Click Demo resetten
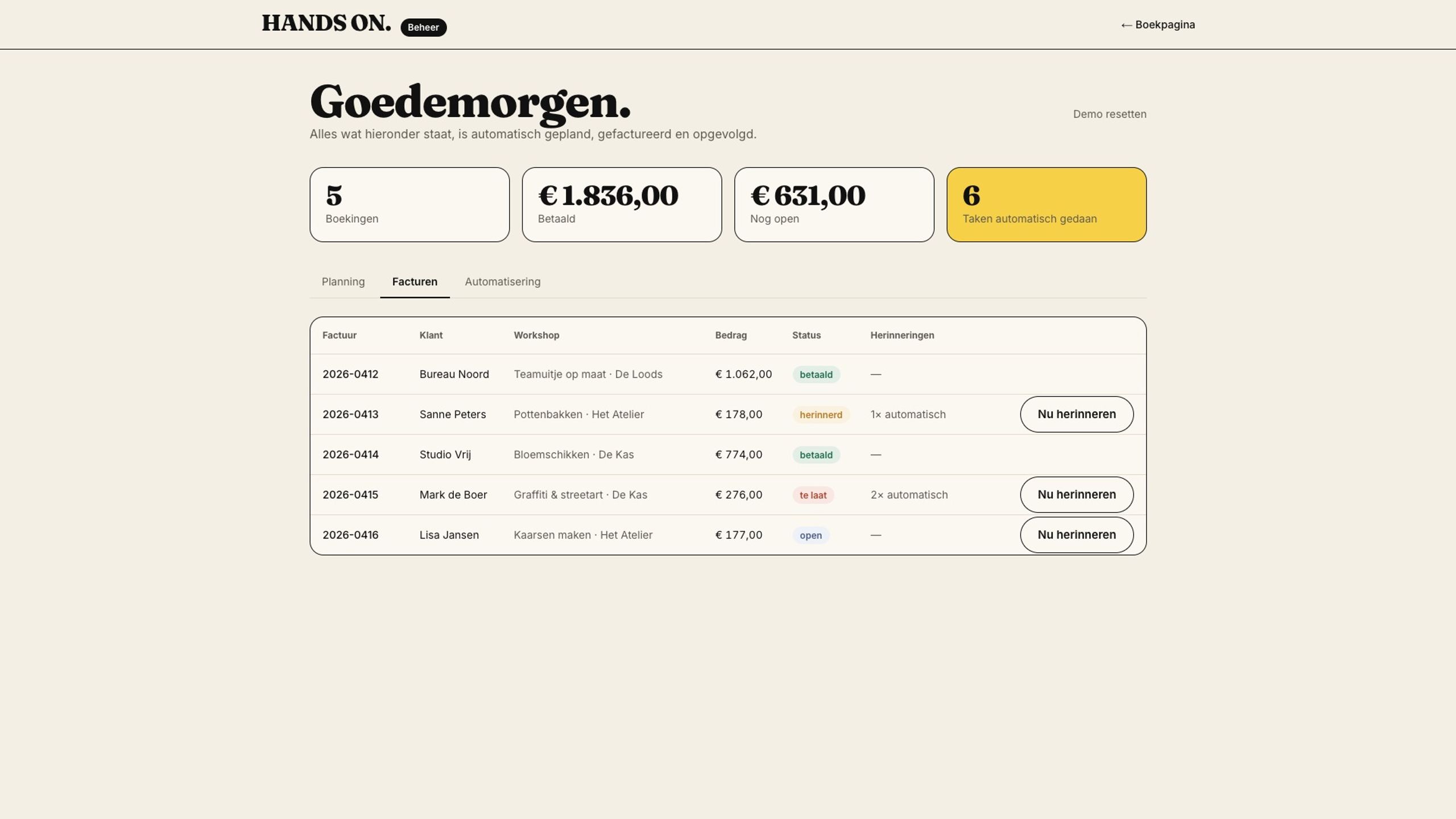Viewport: 1456px width, 819px height. [x=1110, y=114]
